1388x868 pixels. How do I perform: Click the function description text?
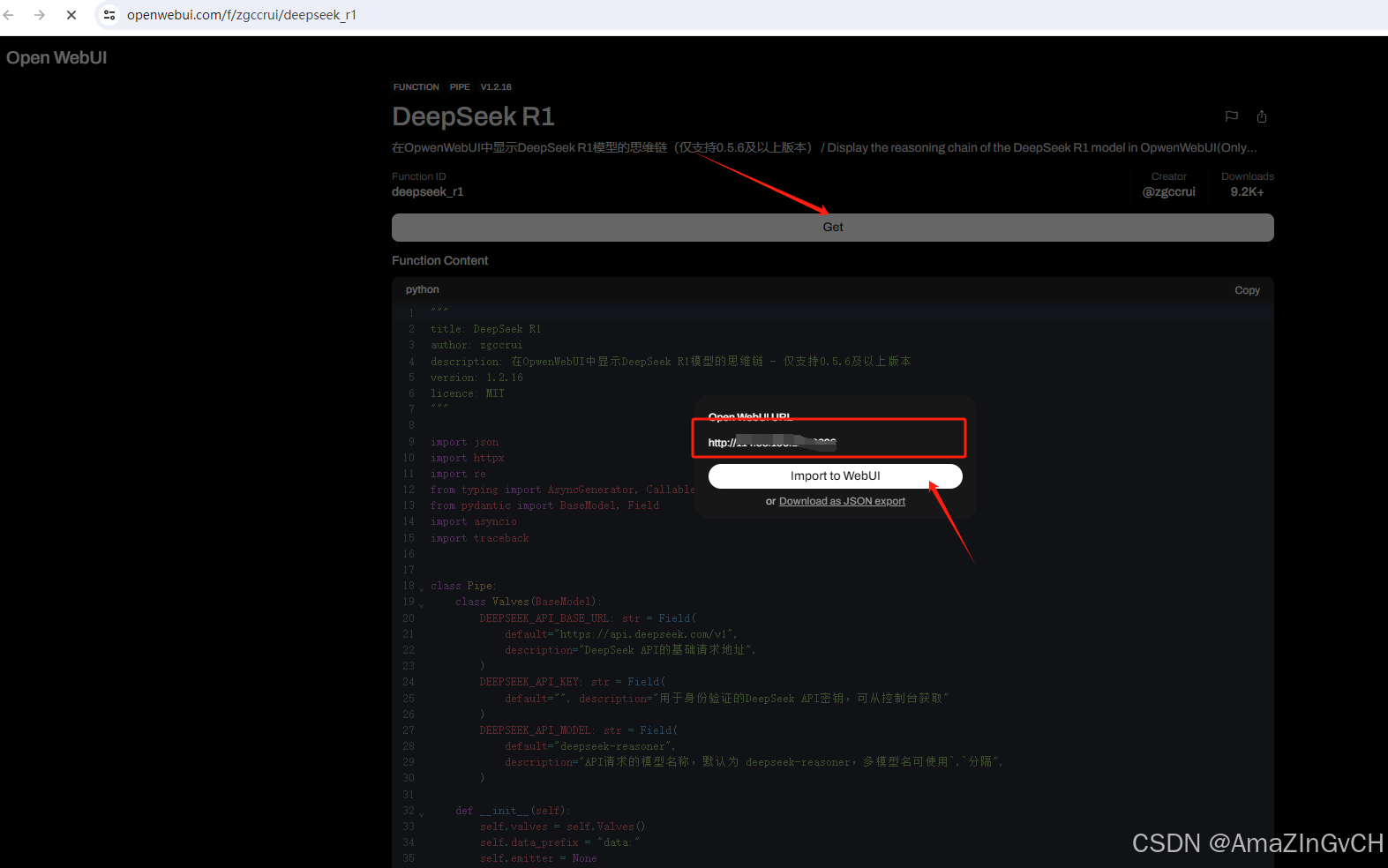pyautogui.click(x=824, y=147)
